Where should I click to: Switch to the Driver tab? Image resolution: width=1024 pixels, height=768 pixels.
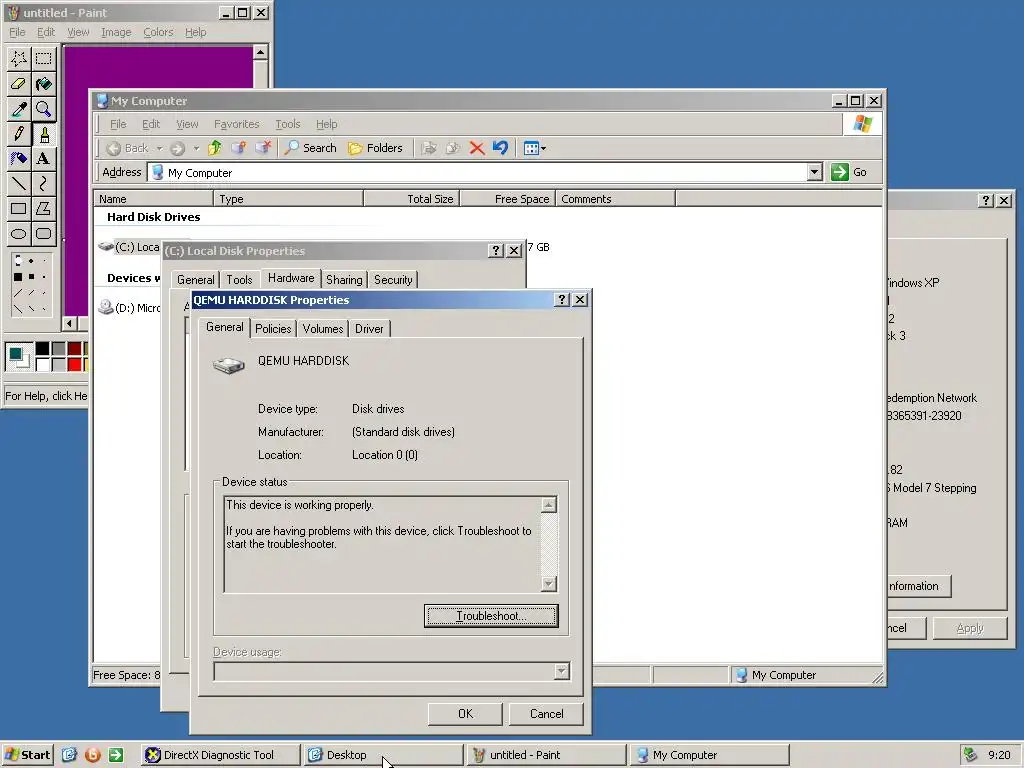tap(369, 328)
